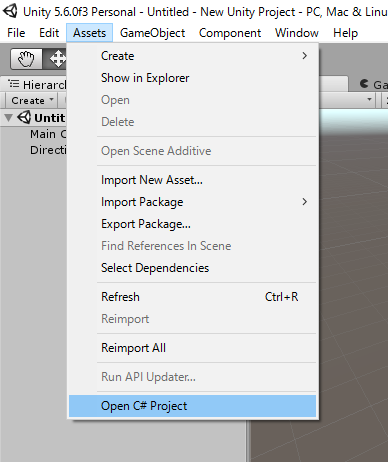Open the Component menu
388x462 pixels.
[230, 33]
